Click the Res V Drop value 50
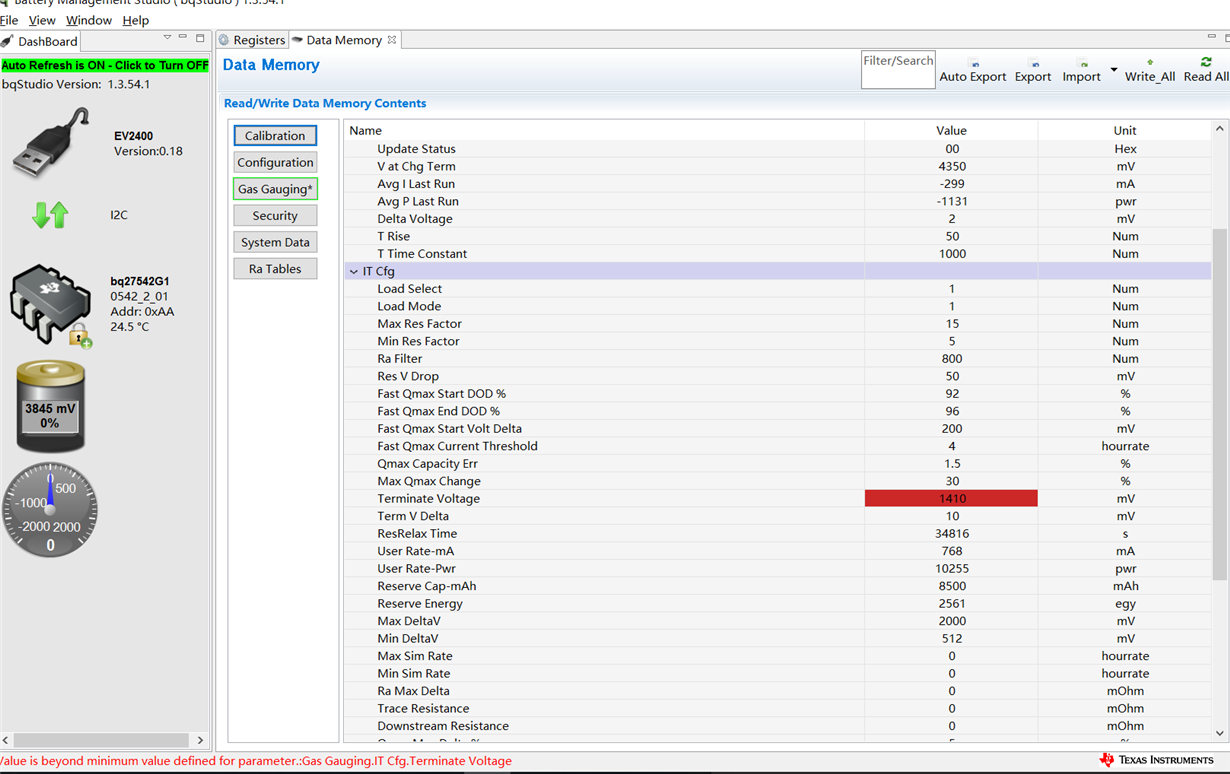Image resolution: width=1230 pixels, height=774 pixels. (x=951, y=376)
